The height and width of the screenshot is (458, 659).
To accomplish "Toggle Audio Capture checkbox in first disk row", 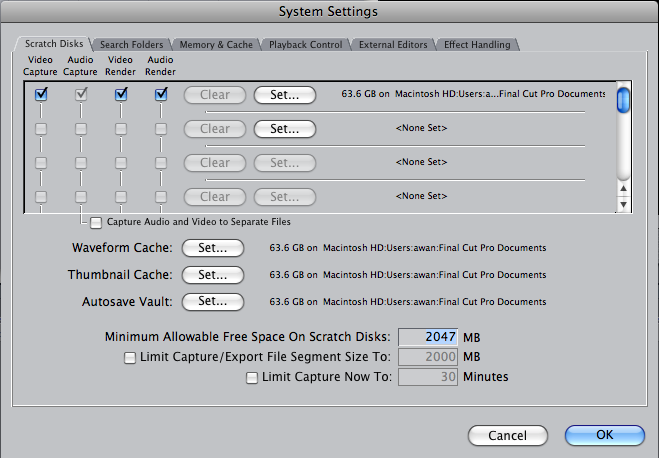I will pyautogui.click(x=81, y=94).
